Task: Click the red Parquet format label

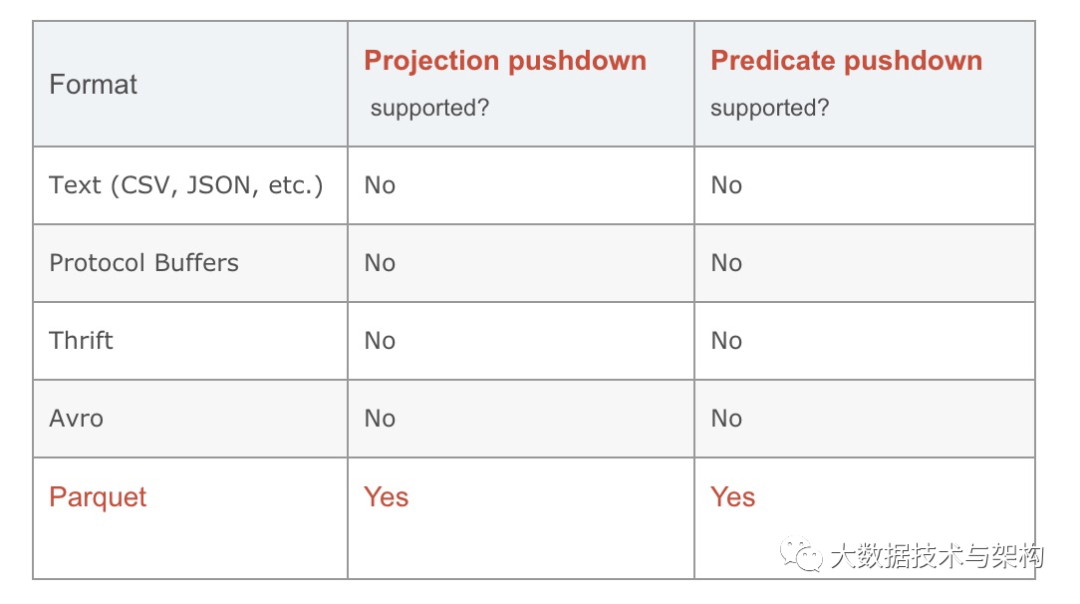Action: (98, 497)
